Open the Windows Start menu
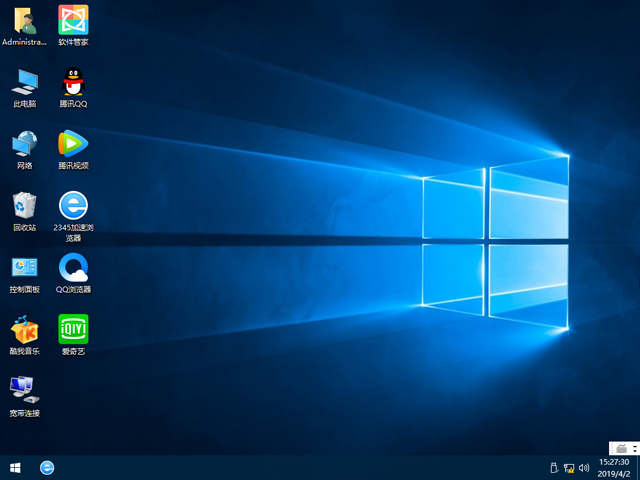Screen dimensions: 640x480 click(x=15, y=467)
